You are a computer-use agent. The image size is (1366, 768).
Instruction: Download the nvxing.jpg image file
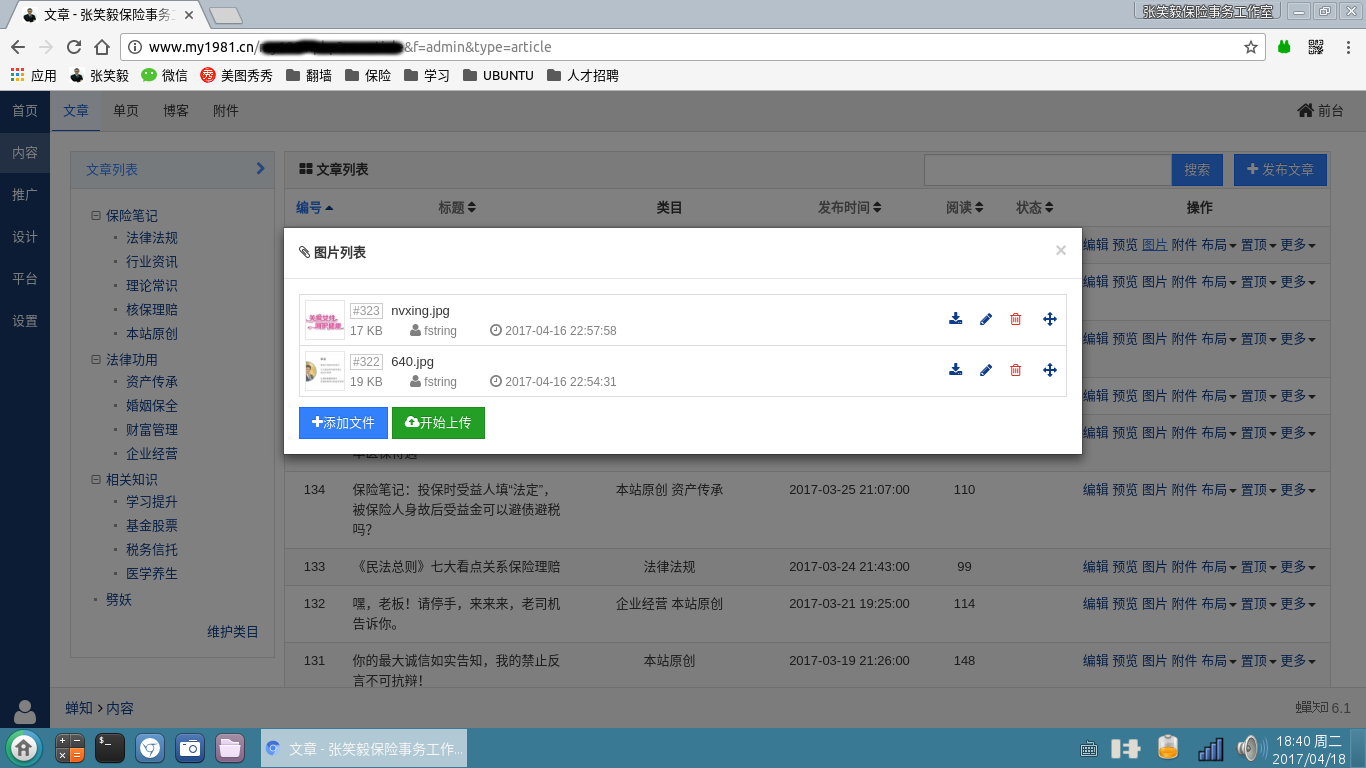[x=956, y=319]
